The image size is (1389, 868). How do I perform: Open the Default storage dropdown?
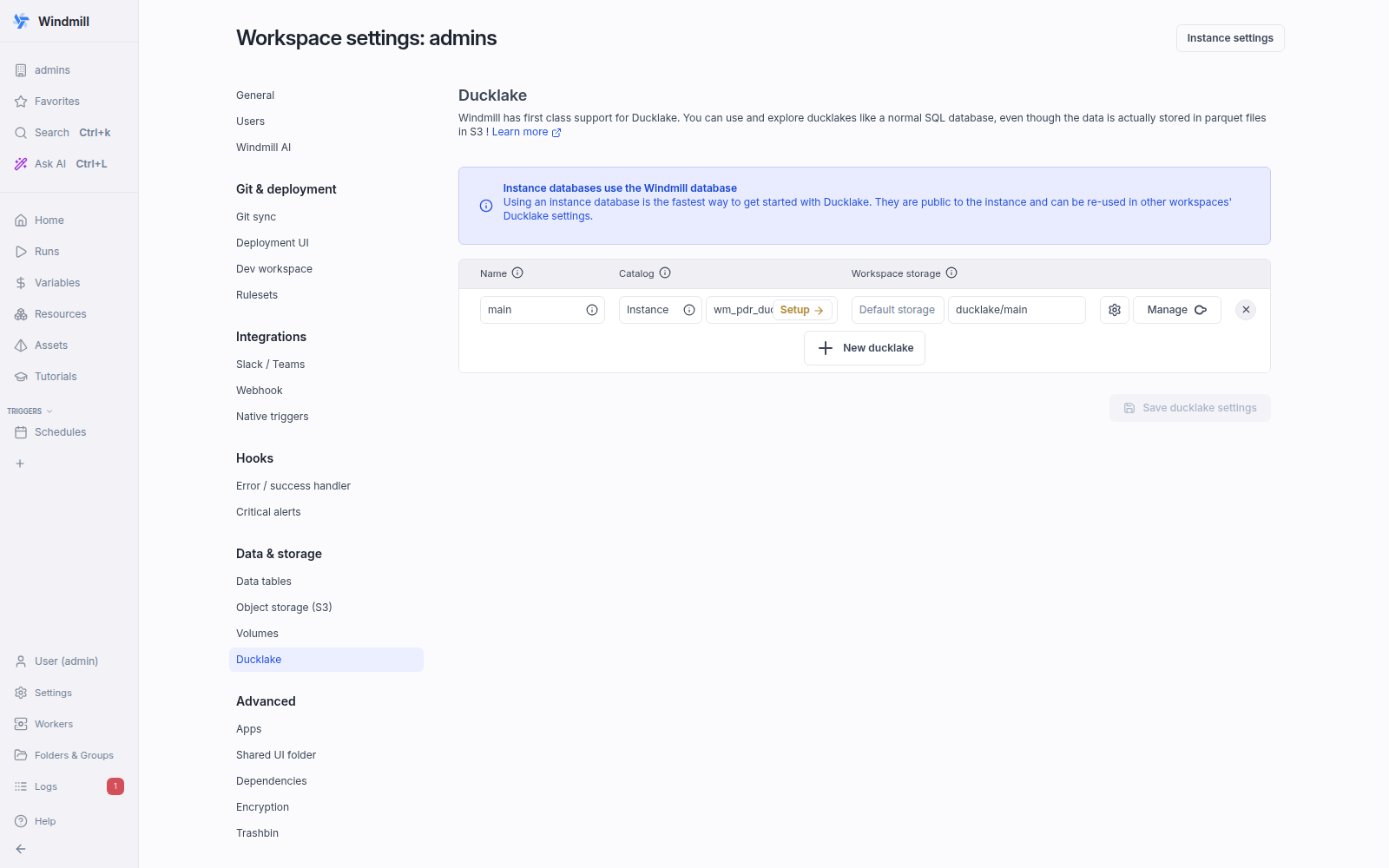click(x=898, y=310)
